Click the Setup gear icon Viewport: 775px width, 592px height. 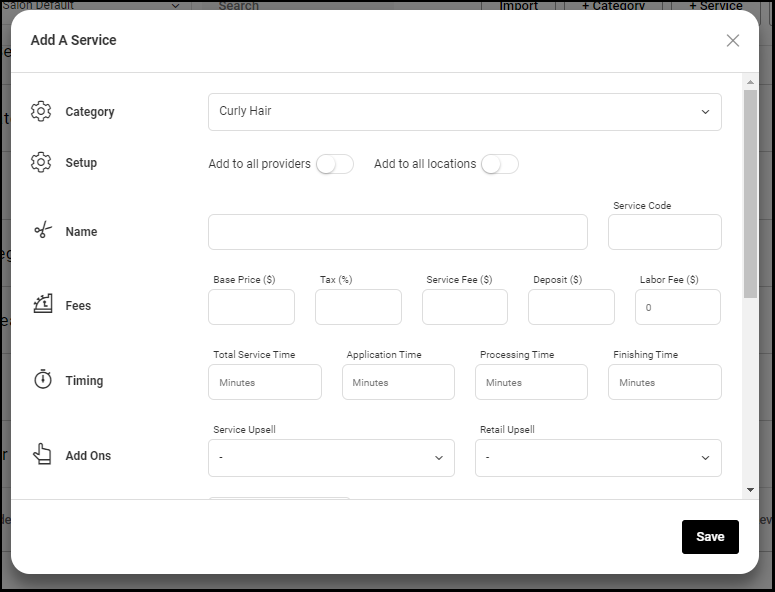pos(41,162)
